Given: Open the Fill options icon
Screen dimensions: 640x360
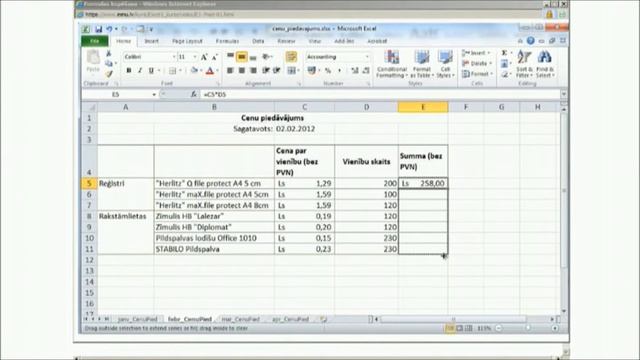Looking at the screenshot, I should tap(504, 64).
